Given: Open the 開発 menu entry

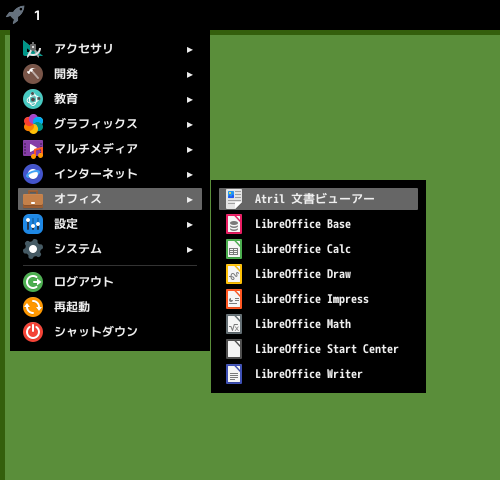Looking at the screenshot, I should coord(110,74).
